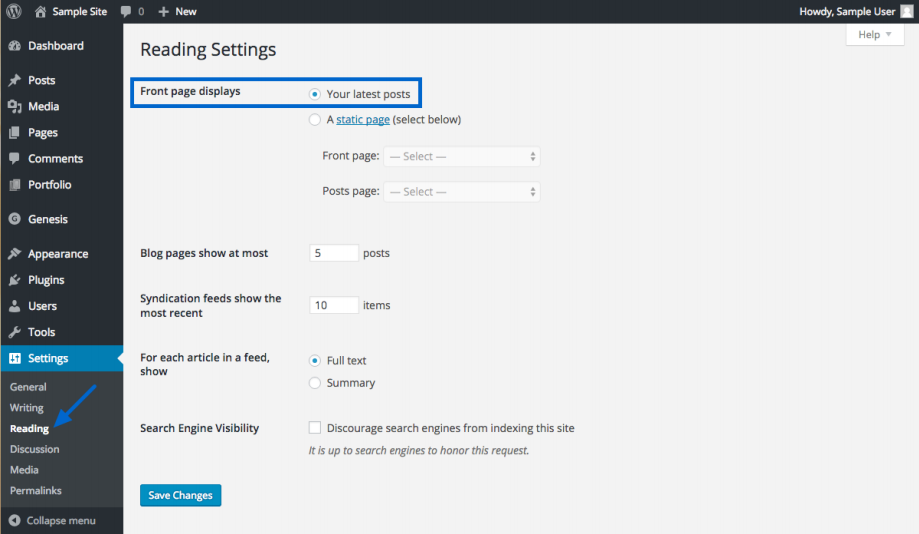Select the 'Your latest posts' radio button

click(315, 94)
